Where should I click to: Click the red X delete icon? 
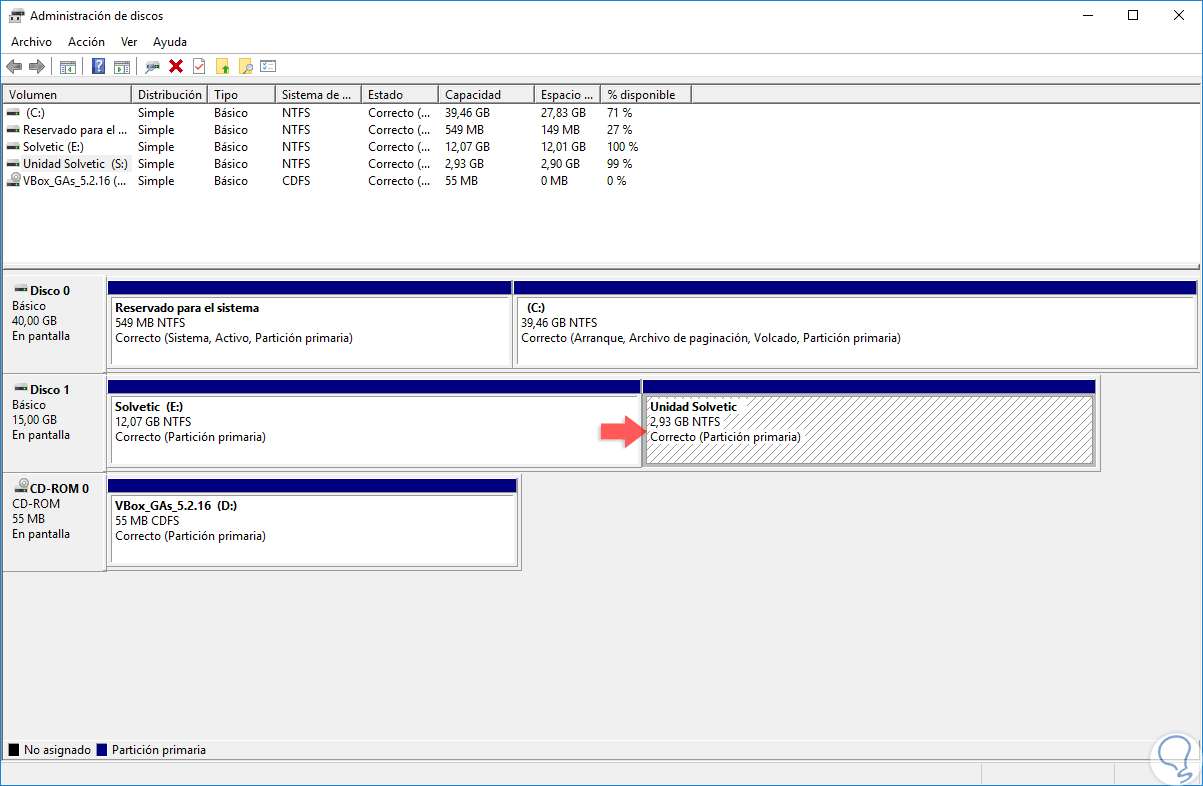[176, 67]
